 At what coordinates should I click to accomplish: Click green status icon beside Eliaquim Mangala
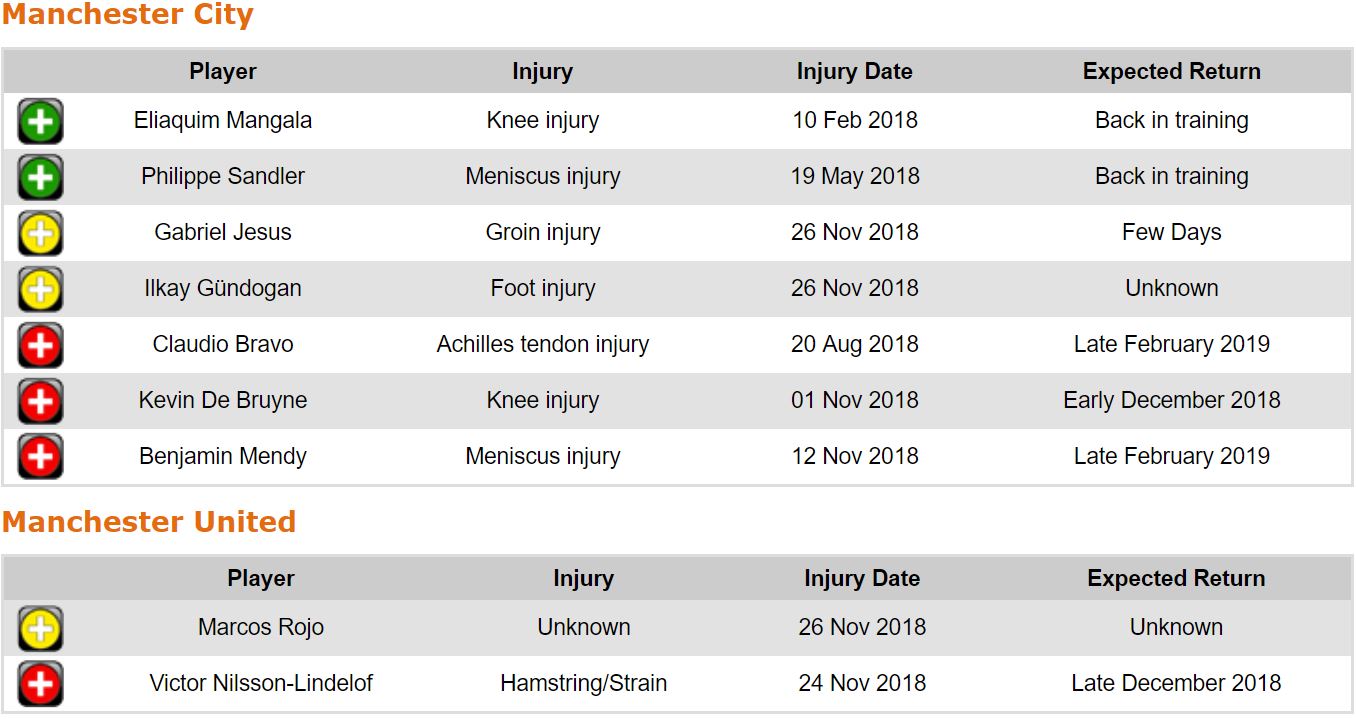40,122
